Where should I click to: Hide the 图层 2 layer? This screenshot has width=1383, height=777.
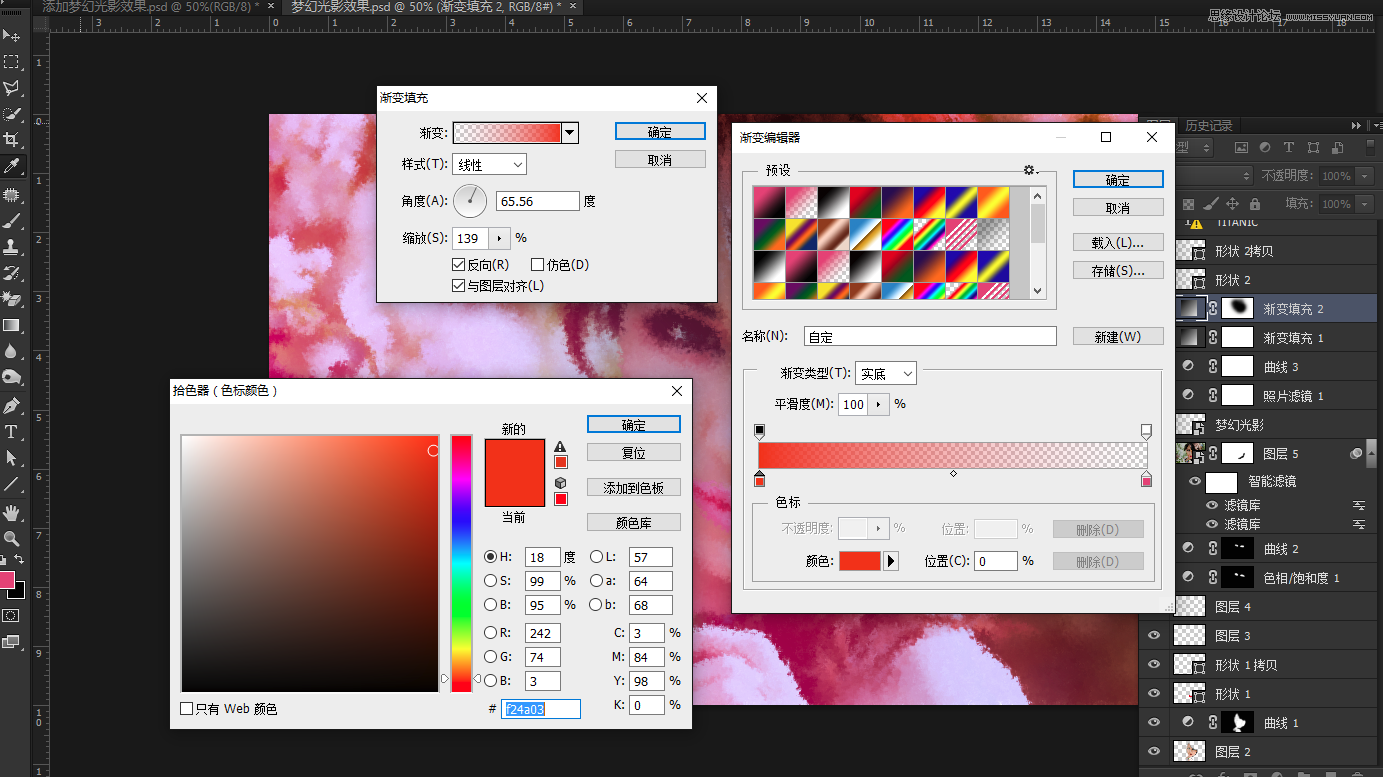click(x=1154, y=752)
